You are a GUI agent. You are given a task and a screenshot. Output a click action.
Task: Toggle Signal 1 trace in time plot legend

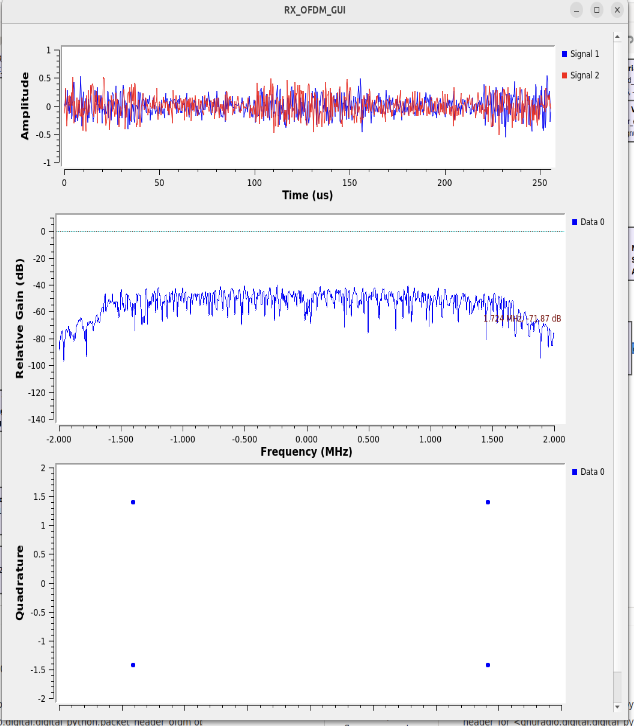[x=588, y=54]
